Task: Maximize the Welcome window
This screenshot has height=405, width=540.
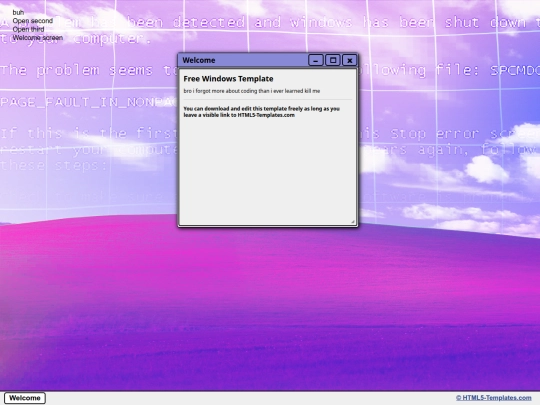Action: click(x=333, y=60)
